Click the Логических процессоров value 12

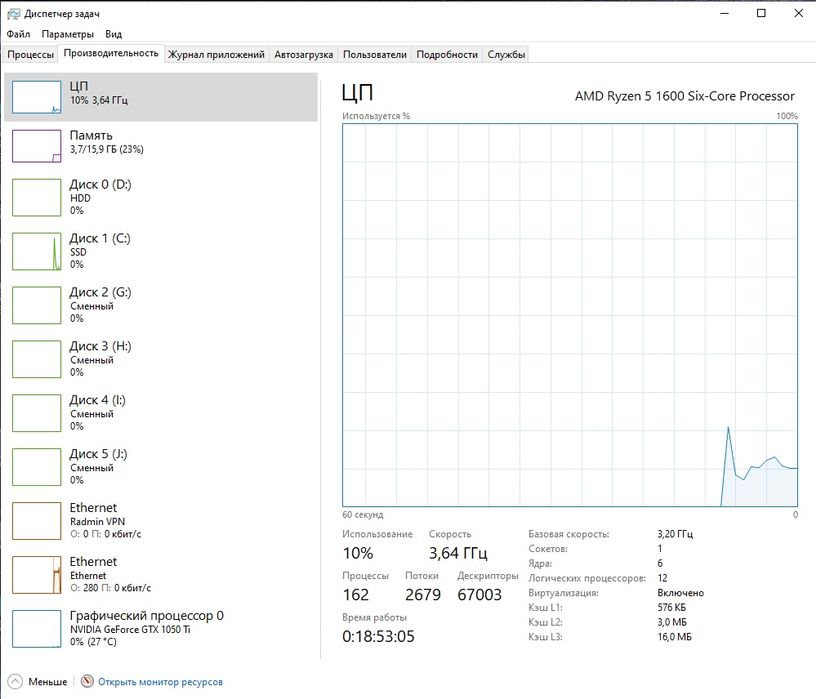click(662, 578)
